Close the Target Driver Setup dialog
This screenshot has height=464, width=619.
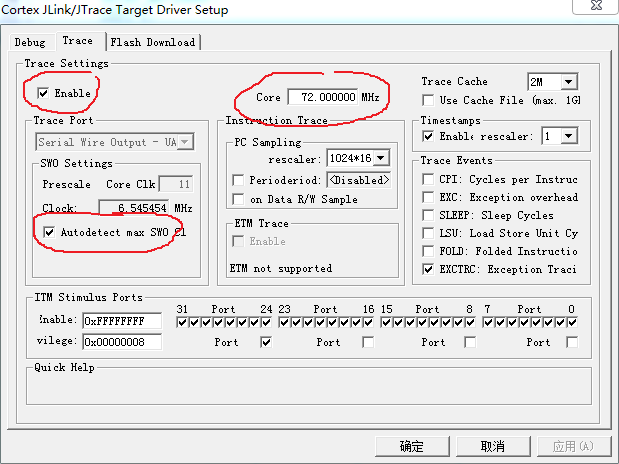coord(596,6)
